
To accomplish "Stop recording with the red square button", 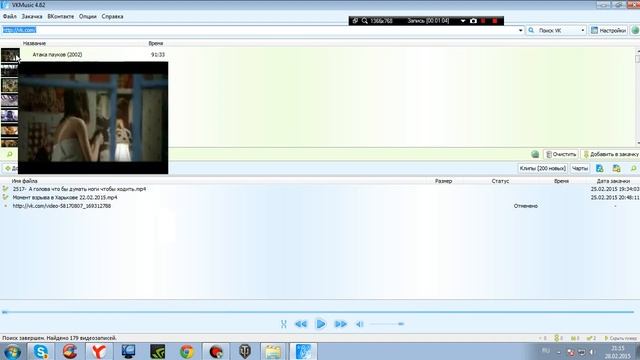I will [495, 21].
